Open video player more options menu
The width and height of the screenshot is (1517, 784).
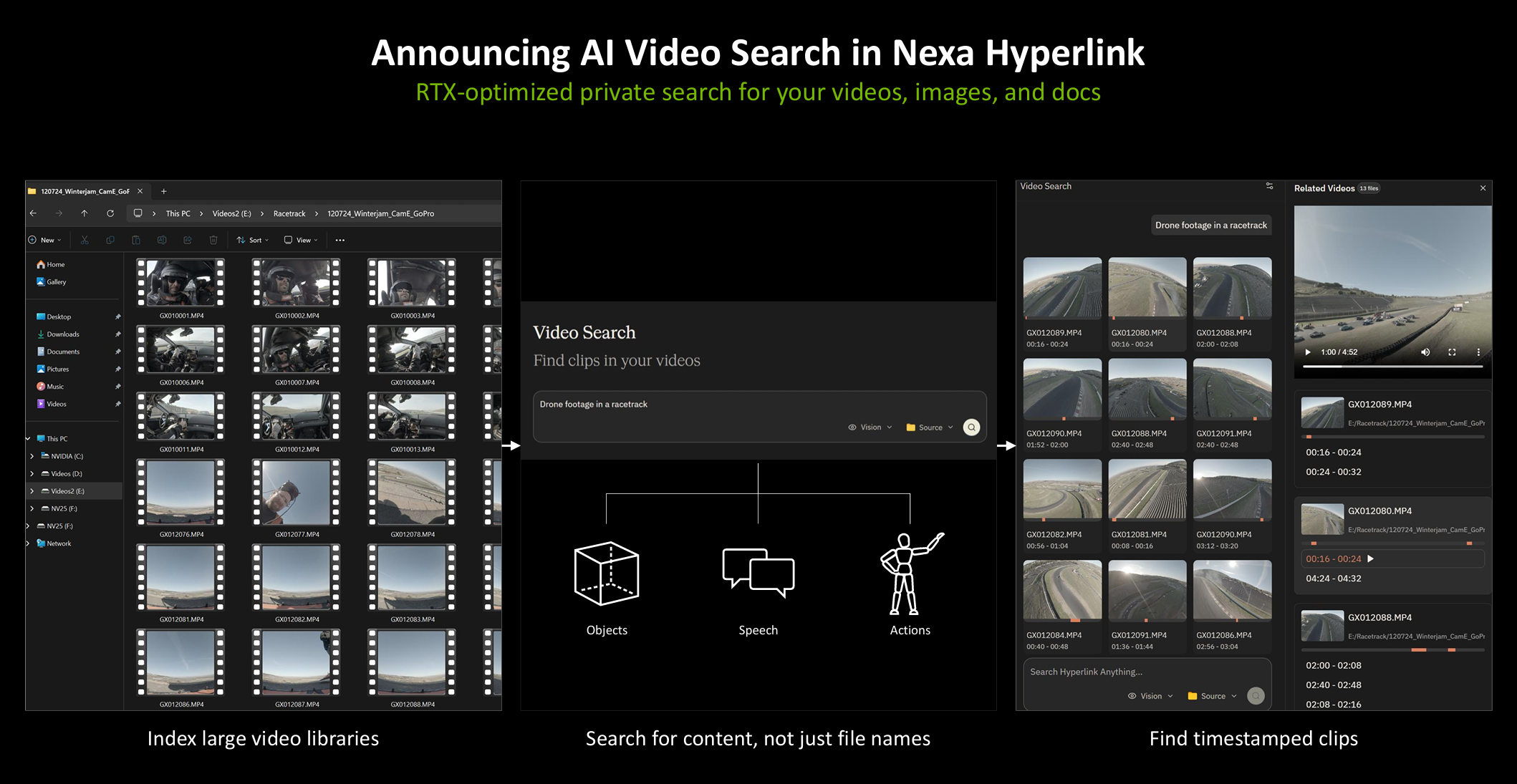tap(1478, 352)
